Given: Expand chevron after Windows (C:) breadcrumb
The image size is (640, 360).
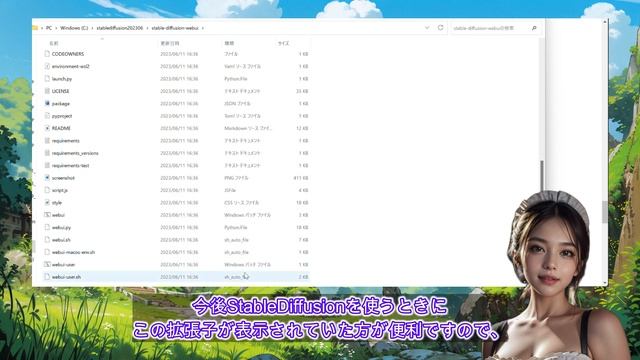Looking at the screenshot, I should pos(92,28).
